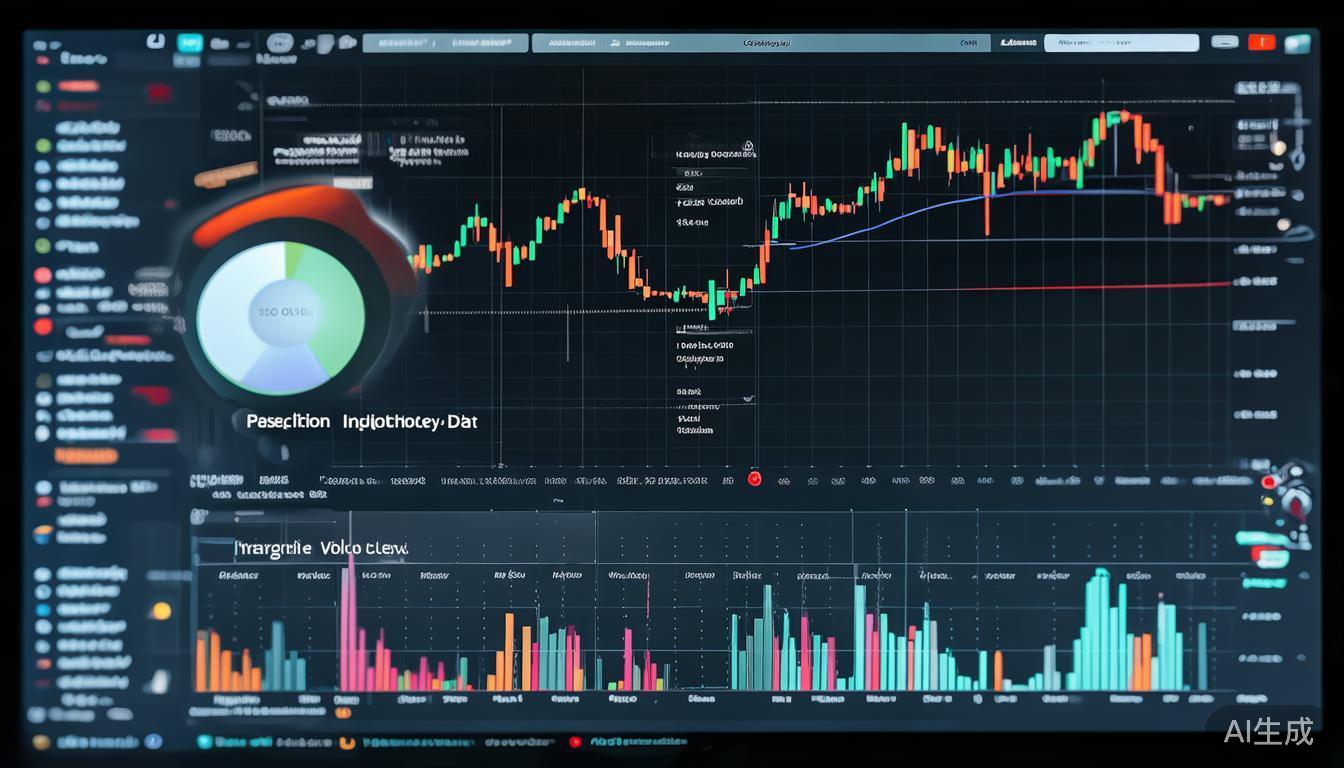Toggle the first green dot in left sidebar
The height and width of the screenshot is (768, 1344).
pyautogui.click(x=43, y=86)
